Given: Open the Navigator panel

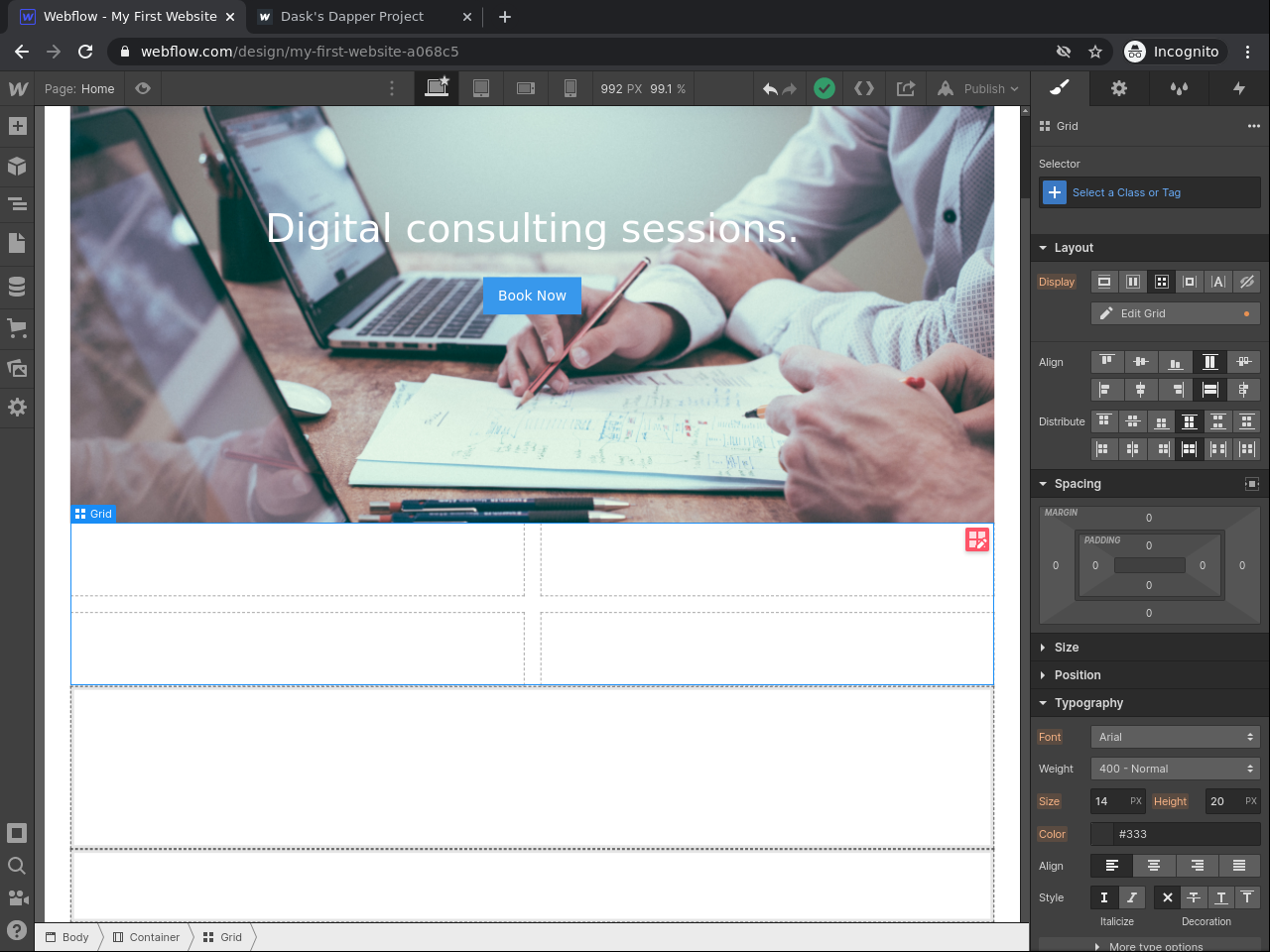Looking at the screenshot, I should click(x=17, y=204).
